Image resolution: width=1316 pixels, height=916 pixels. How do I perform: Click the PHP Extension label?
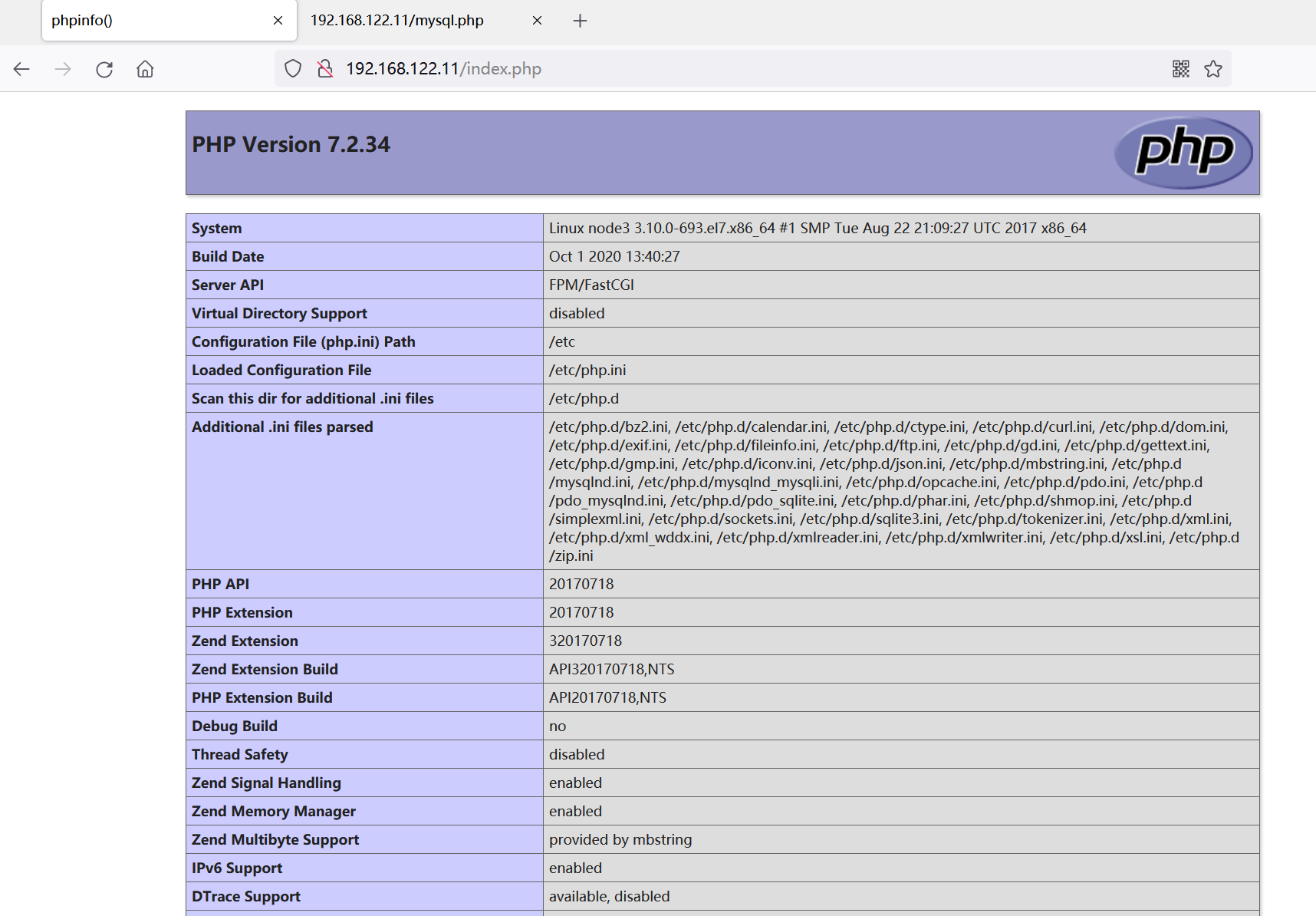pyautogui.click(x=242, y=612)
